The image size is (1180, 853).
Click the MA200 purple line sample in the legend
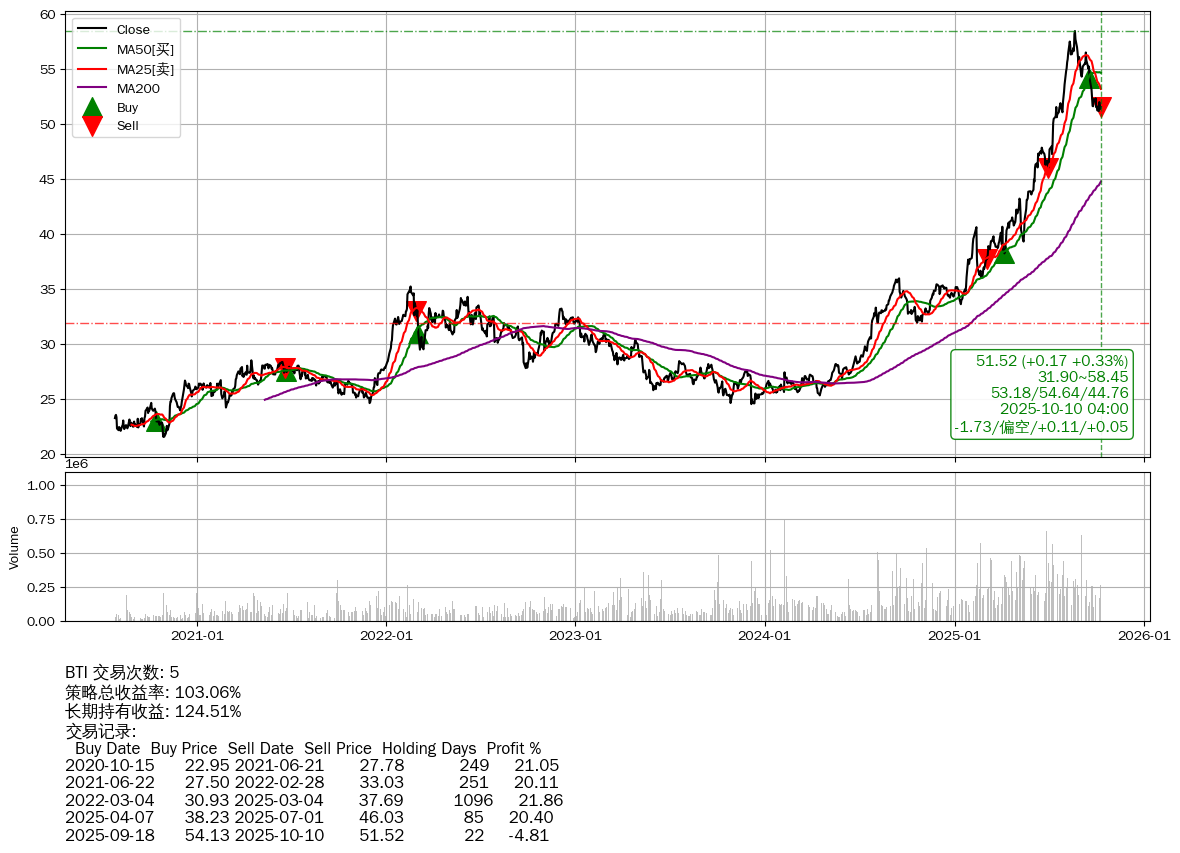coord(92,88)
